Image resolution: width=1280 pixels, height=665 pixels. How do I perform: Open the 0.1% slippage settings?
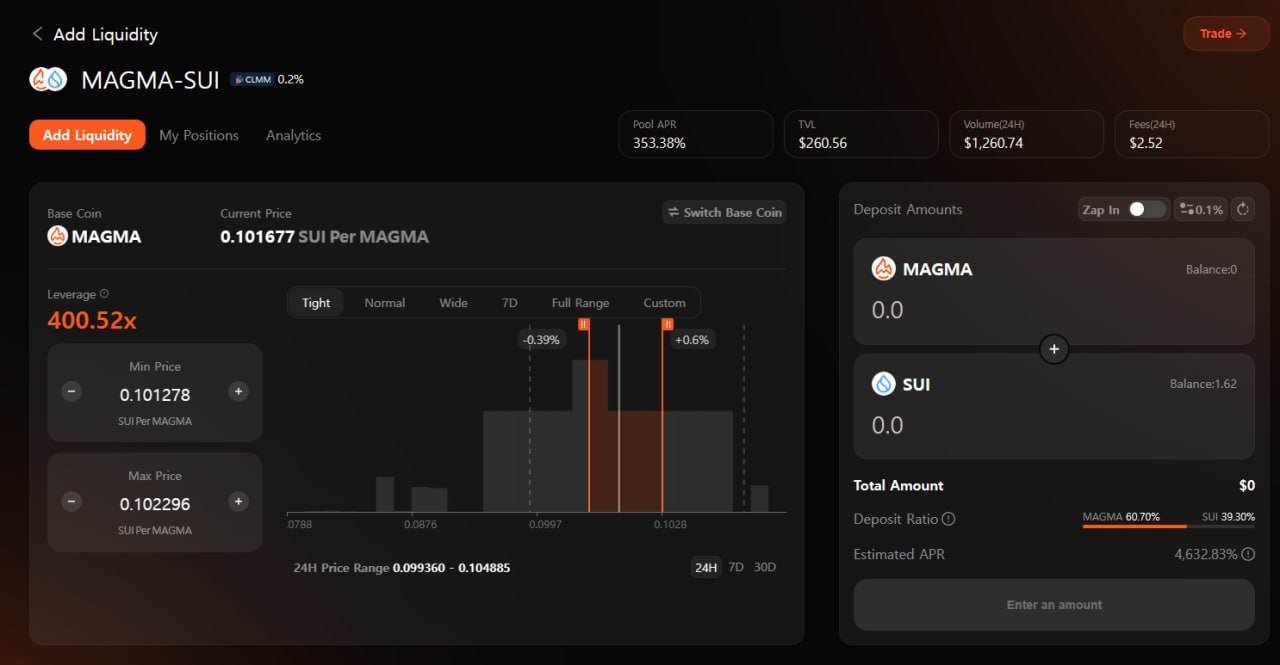[1201, 209]
